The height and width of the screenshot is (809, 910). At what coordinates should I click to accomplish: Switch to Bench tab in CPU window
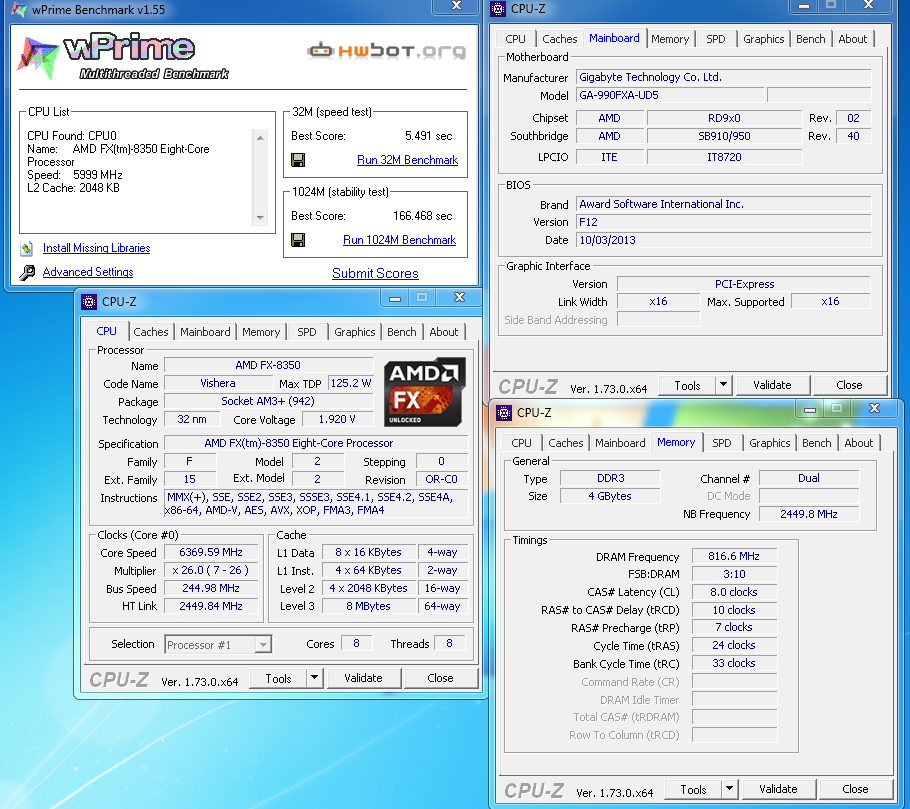(402, 332)
